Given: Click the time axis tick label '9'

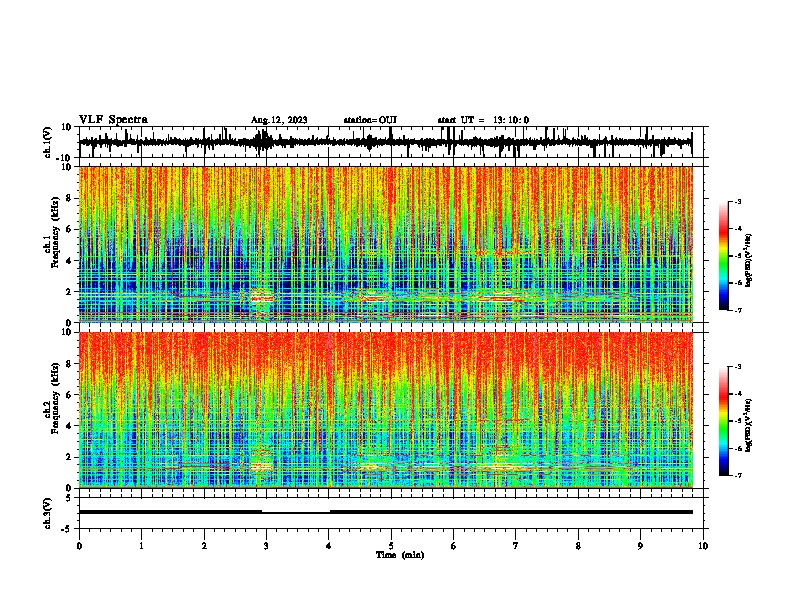Looking at the screenshot, I should (640, 546).
